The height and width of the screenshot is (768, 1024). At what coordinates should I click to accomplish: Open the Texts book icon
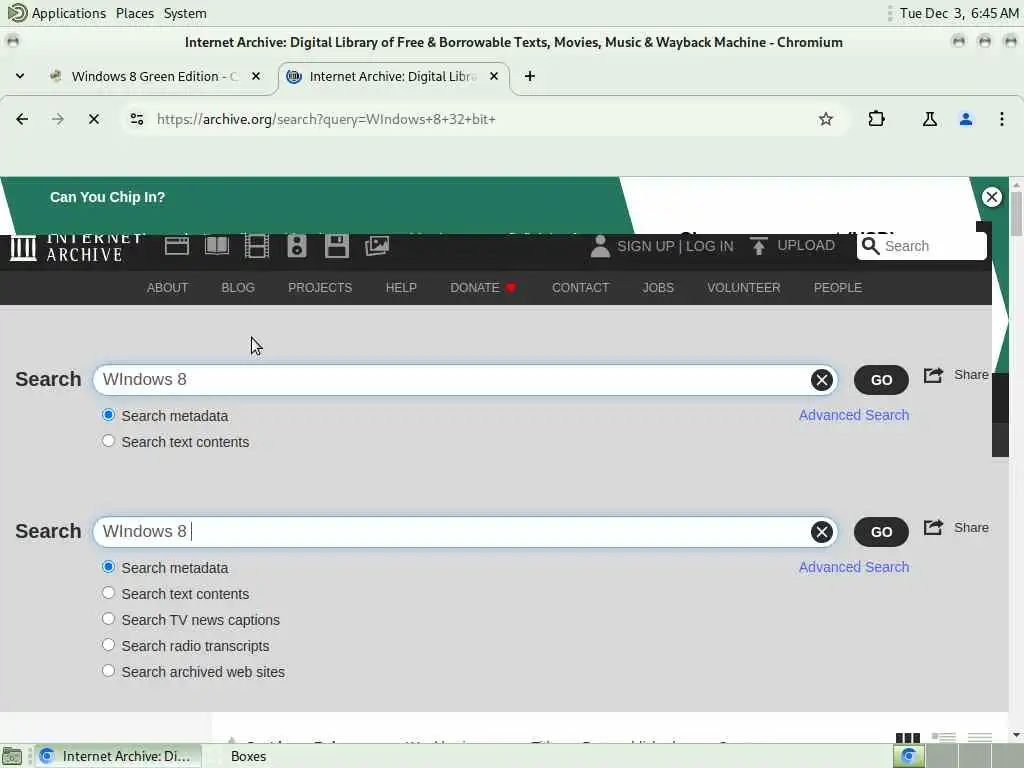tap(217, 246)
